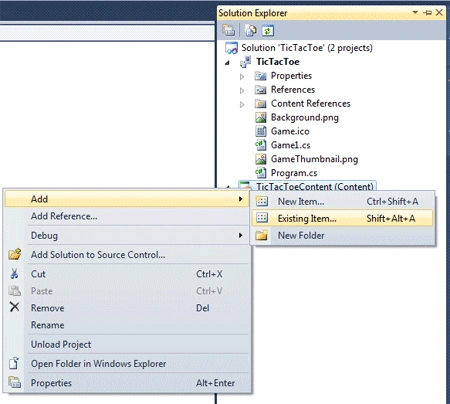Image resolution: width=450 pixels, height=404 pixels.
Task: Click the Properties folder icon in tree
Action: coord(260,76)
